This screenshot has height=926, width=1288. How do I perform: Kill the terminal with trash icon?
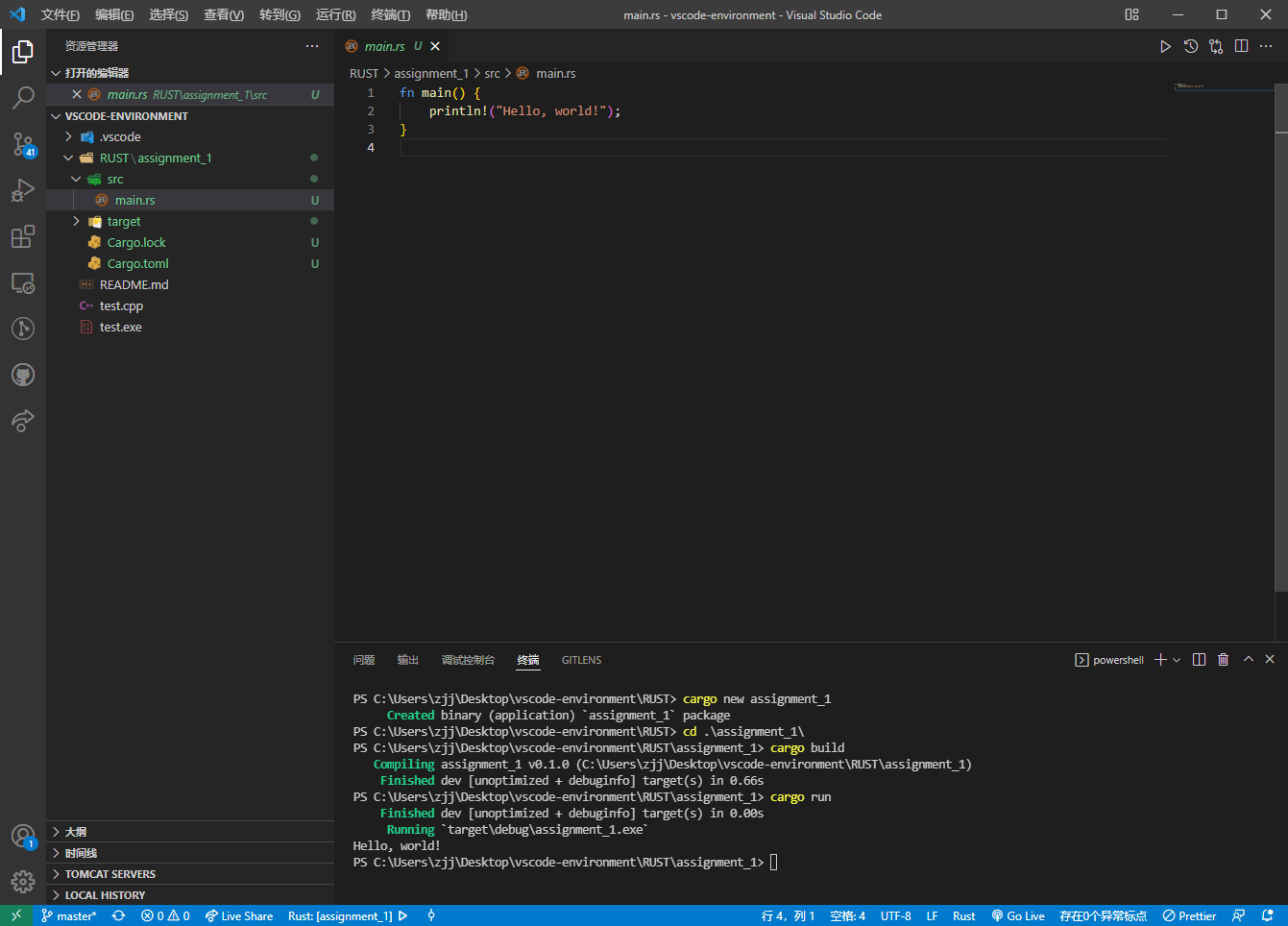click(x=1223, y=660)
